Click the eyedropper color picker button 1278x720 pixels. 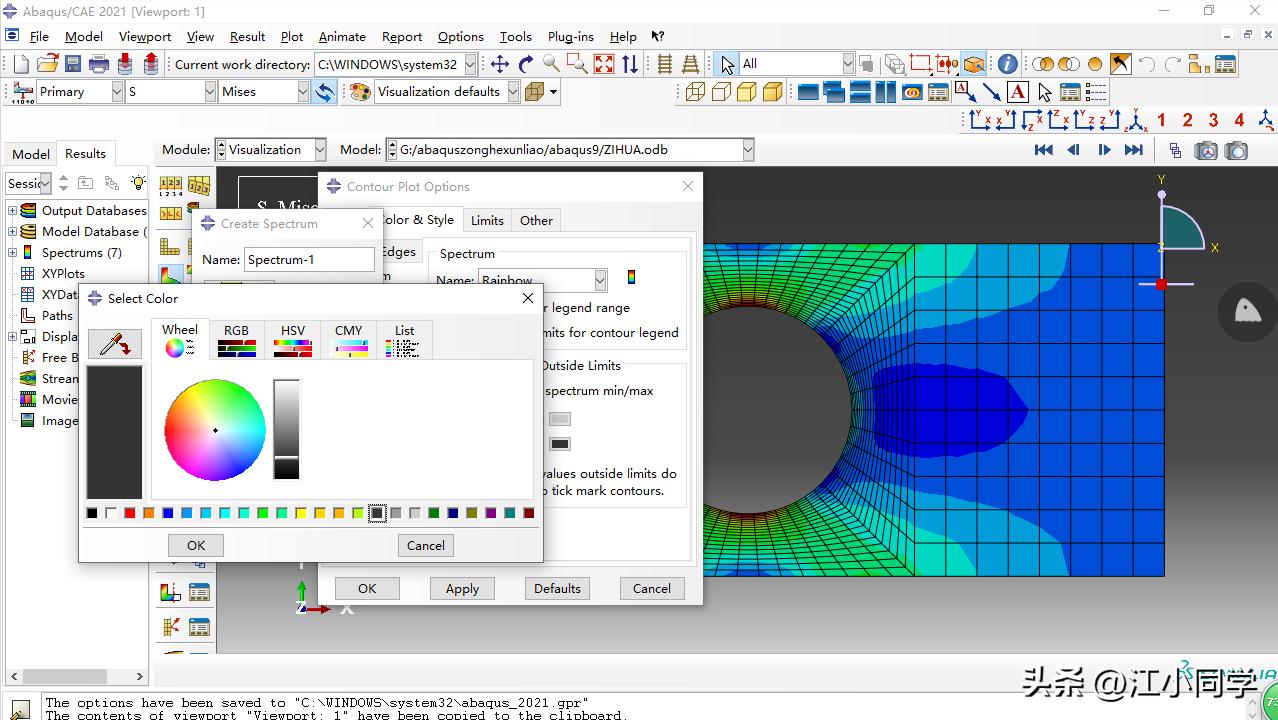click(115, 344)
